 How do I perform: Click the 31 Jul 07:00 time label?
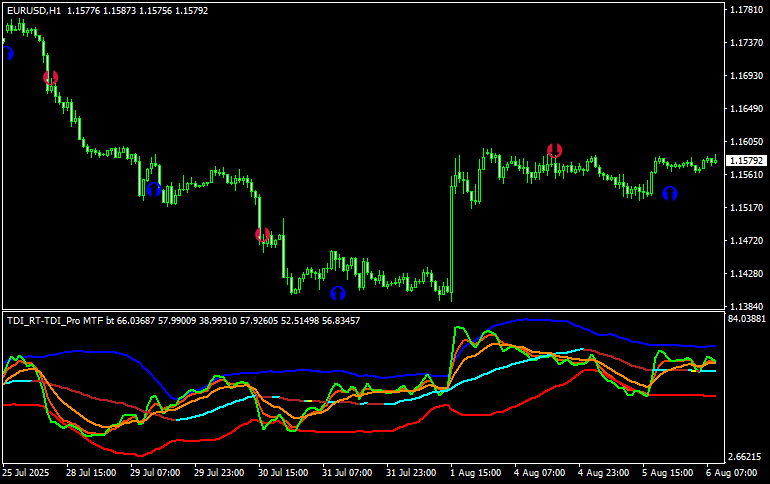click(347, 472)
